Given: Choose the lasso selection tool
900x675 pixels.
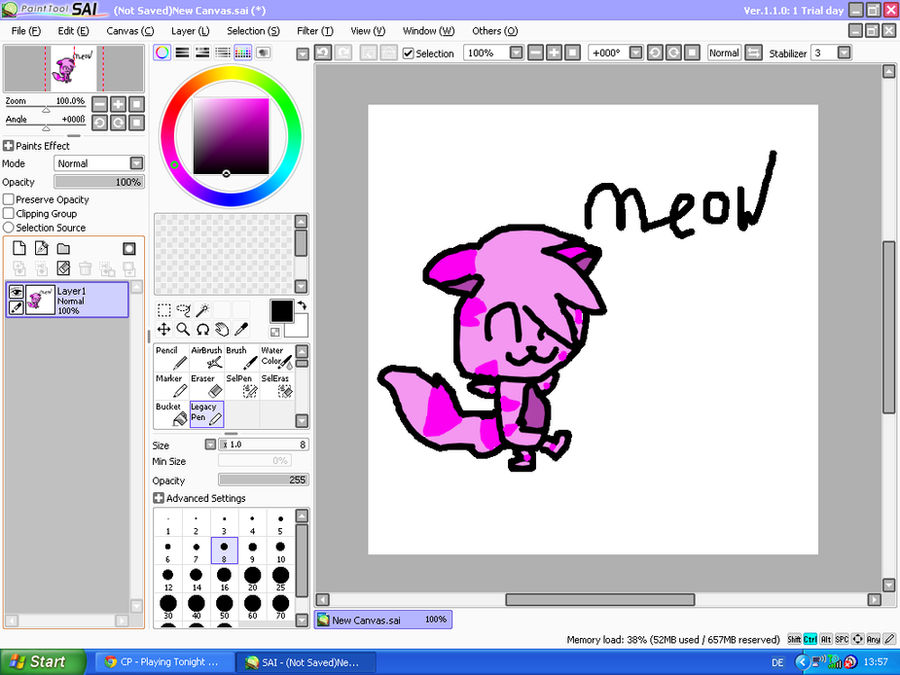Looking at the screenshot, I should pyautogui.click(x=184, y=310).
